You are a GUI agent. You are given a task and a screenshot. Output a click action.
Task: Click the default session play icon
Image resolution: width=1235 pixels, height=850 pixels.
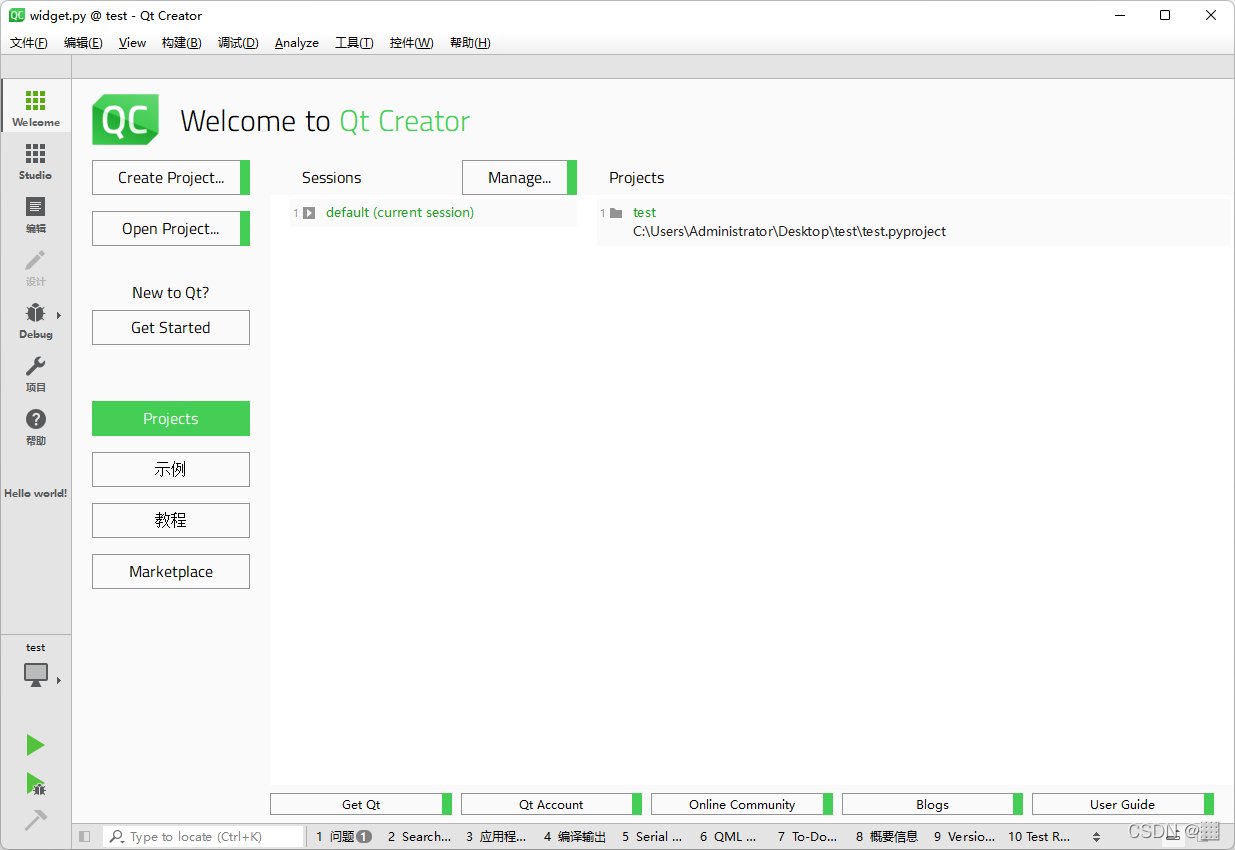point(309,213)
